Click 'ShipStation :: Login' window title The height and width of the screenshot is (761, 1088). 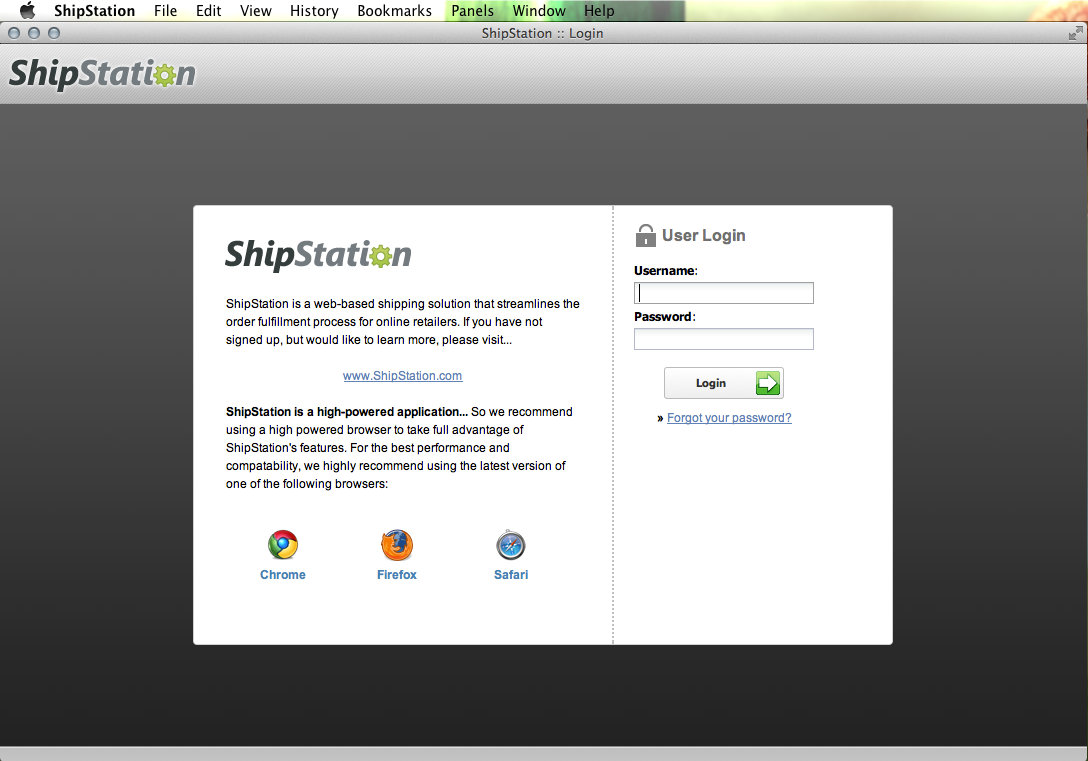pos(543,33)
